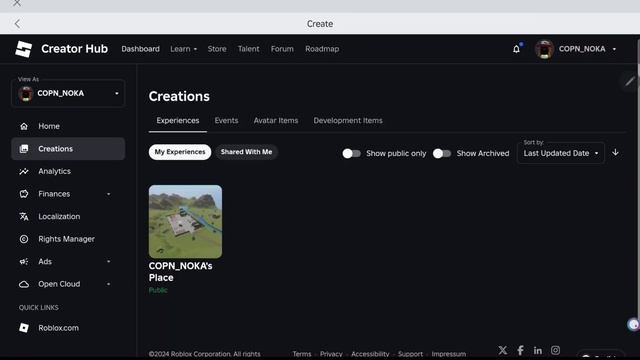Viewport: 640px width, 360px height.
Task: Click the floating round widget at right edge
Action: coord(634,325)
